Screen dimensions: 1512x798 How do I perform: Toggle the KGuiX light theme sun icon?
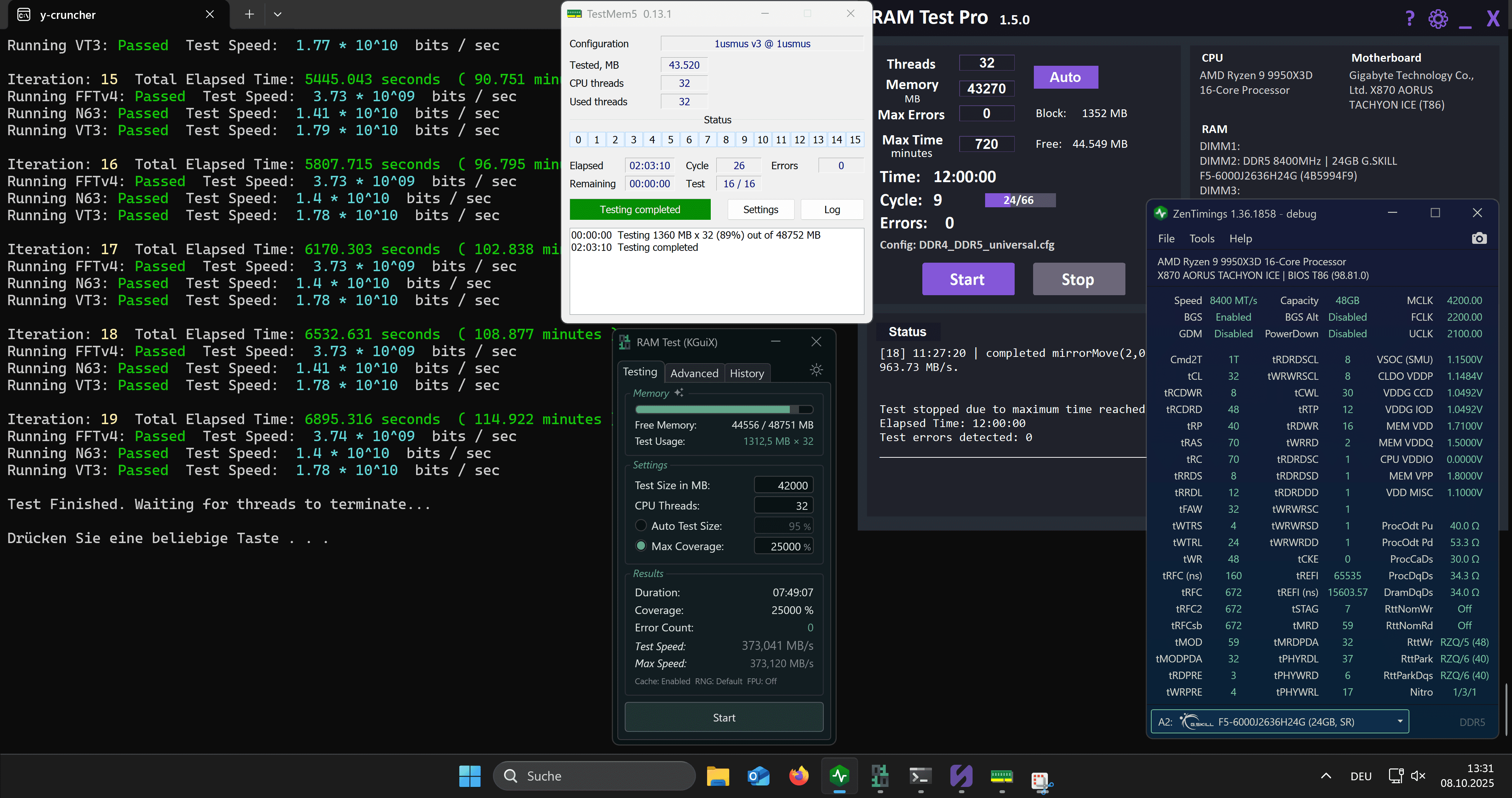coord(816,370)
